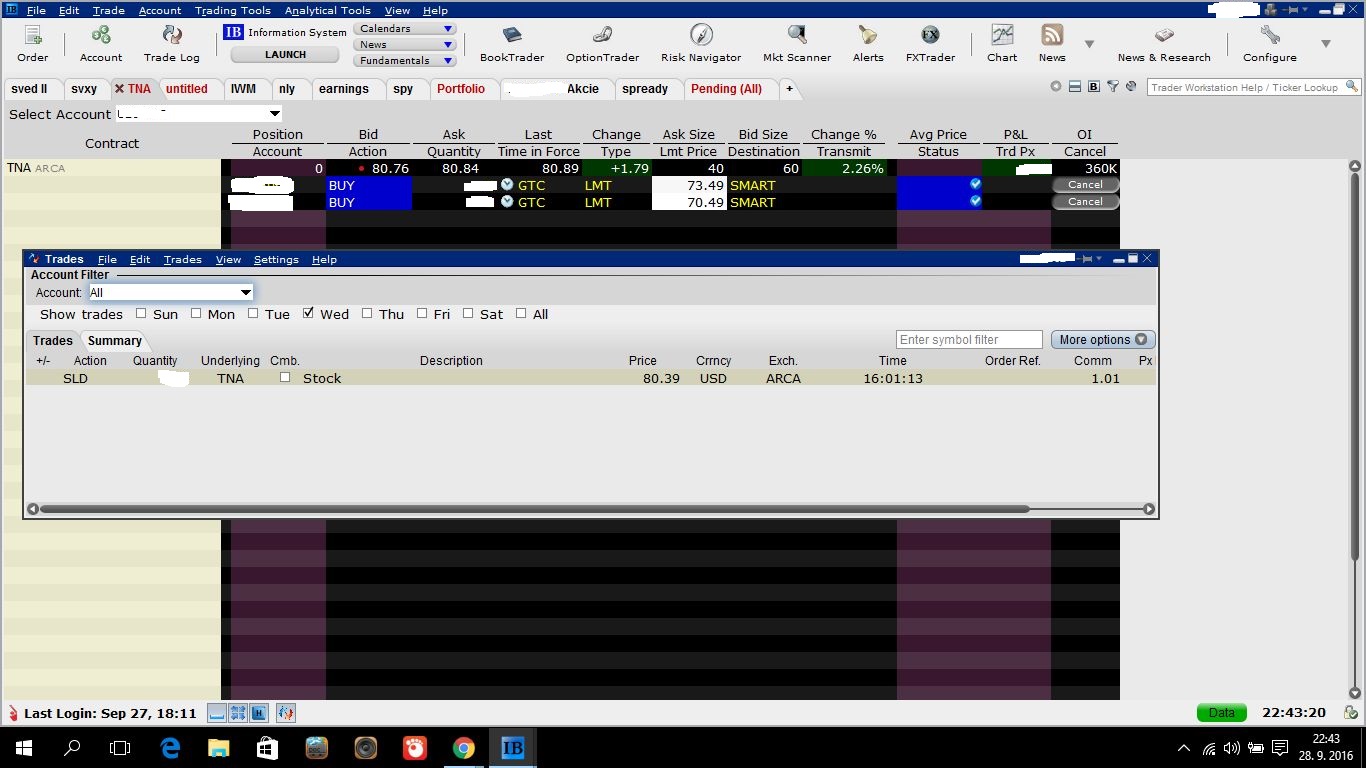Tick the All days show-trades checkbox
The width and height of the screenshot is (1366, 768).
[521, 314]
